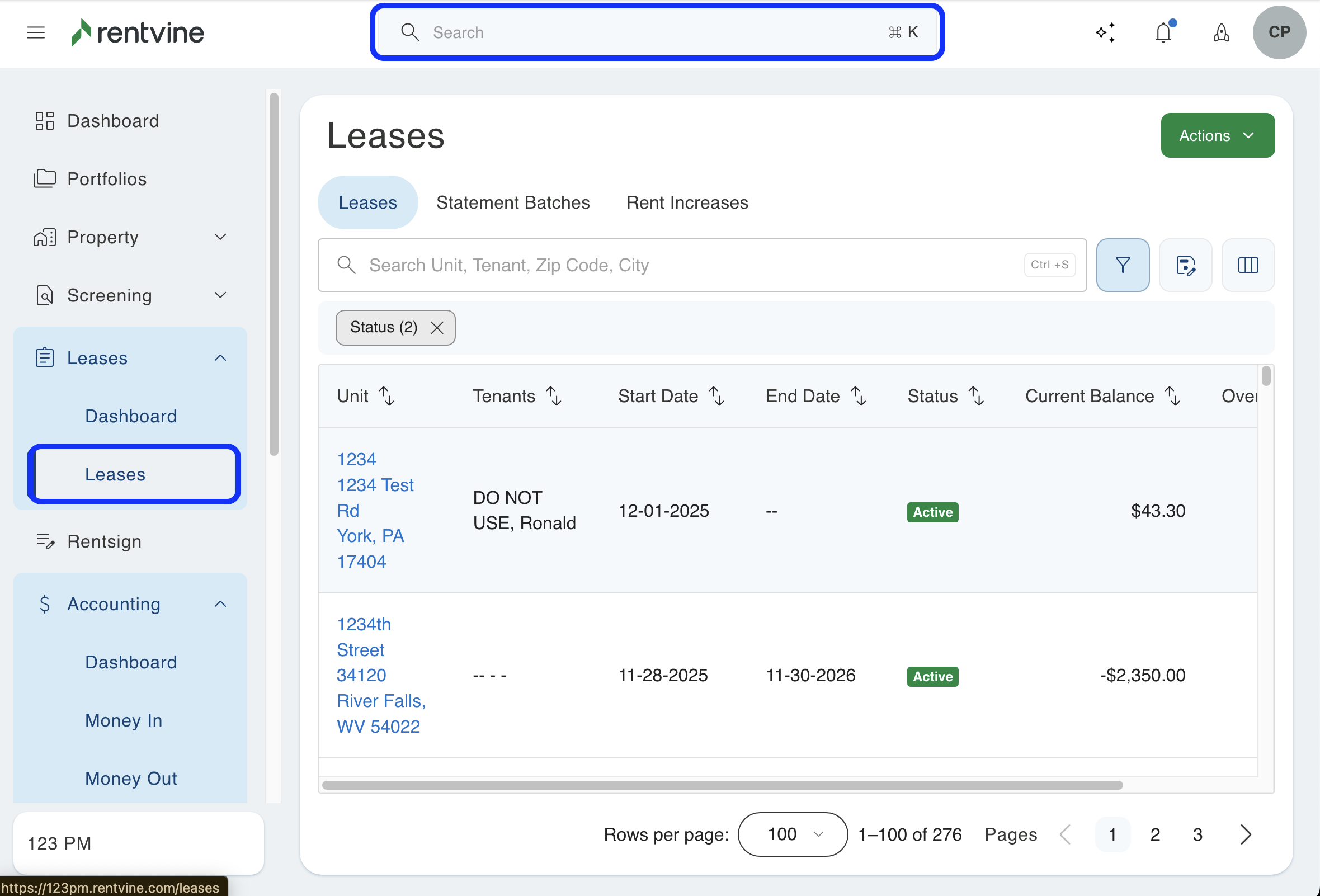Viewport: 1320px width, 896px height.
Task: Open the 1234 Test Rd unit link
Action: pyautogui.click(x=375, y=485)
